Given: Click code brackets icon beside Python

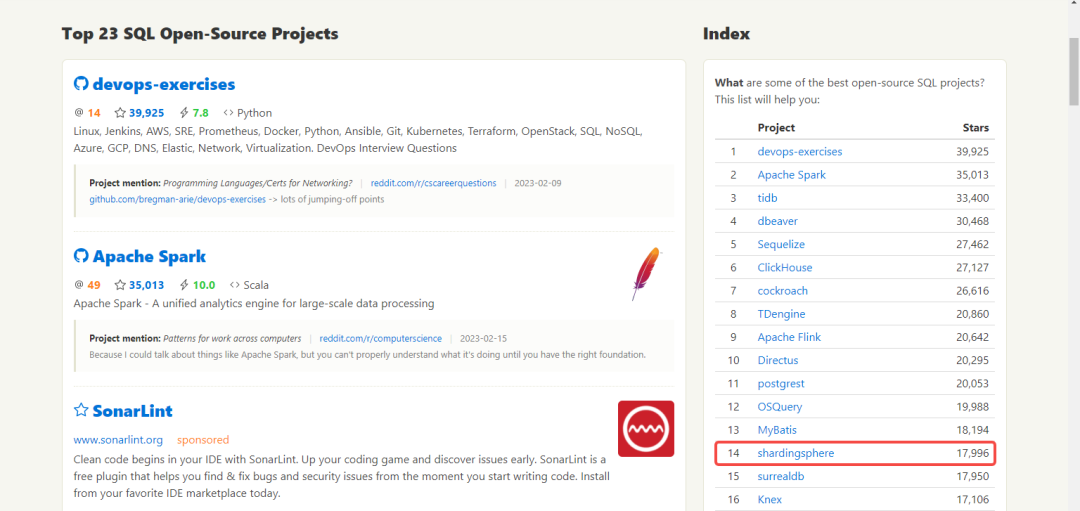Looking at the screenshot, I should [229, 113].
